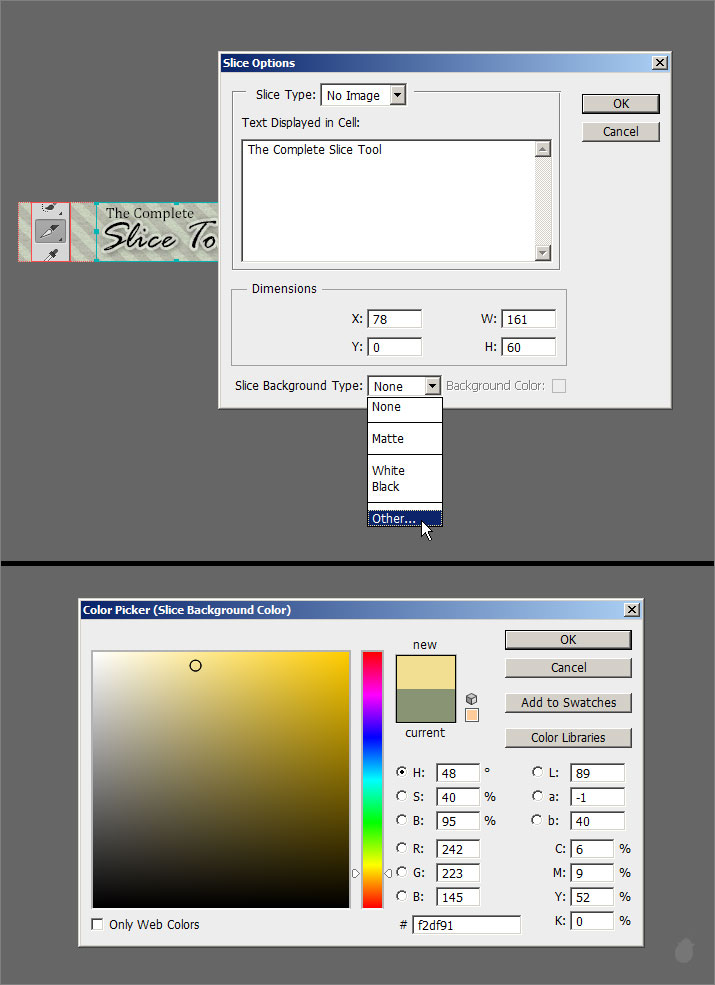Screen dimensions: 715x985
Task: Open Color Libraries
Action: click(568, 738)
